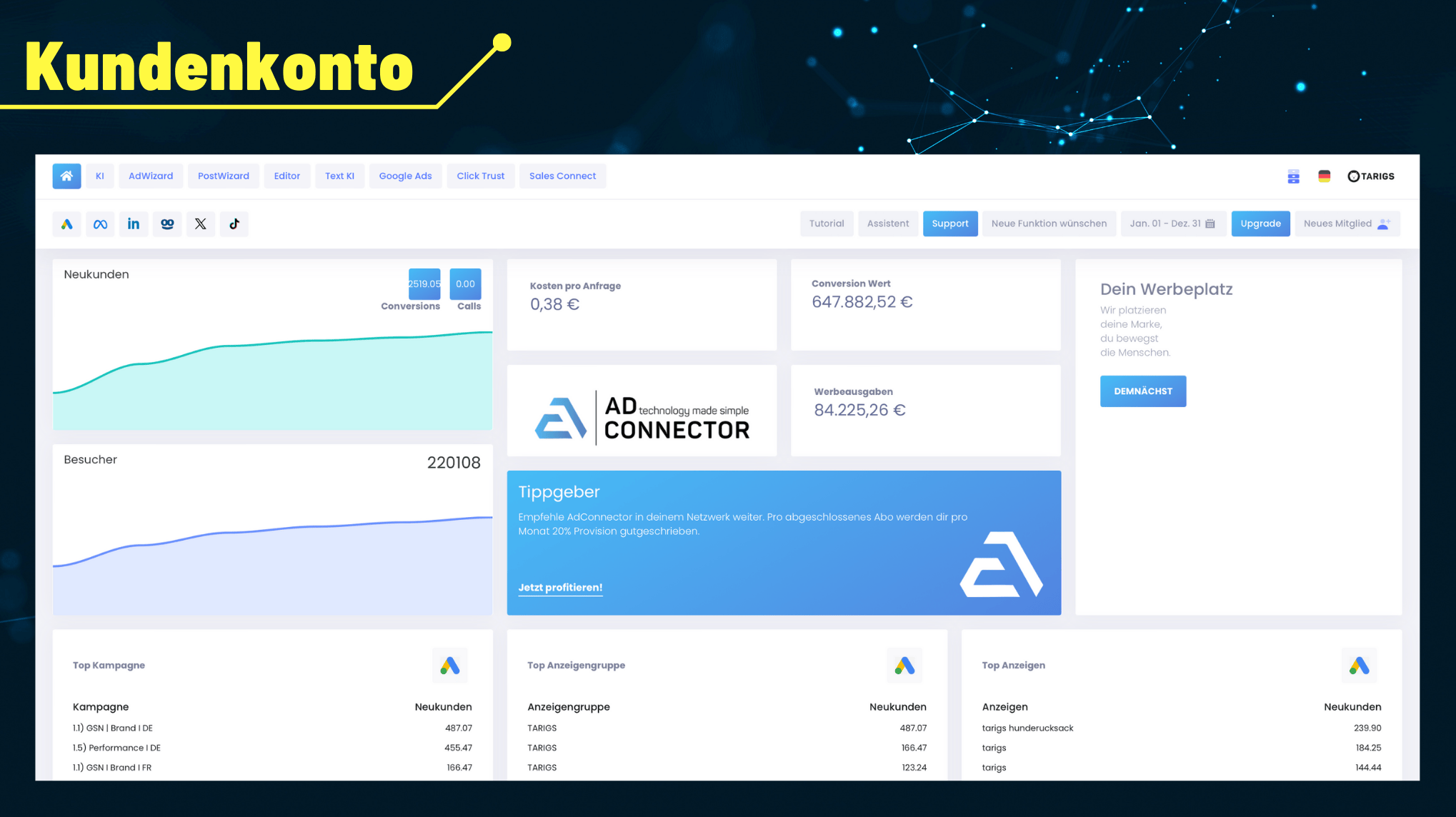Screen dimensions: 1456x817
Task: Click the X (Twitter) platform icon
Action: (x=200, y=223)
